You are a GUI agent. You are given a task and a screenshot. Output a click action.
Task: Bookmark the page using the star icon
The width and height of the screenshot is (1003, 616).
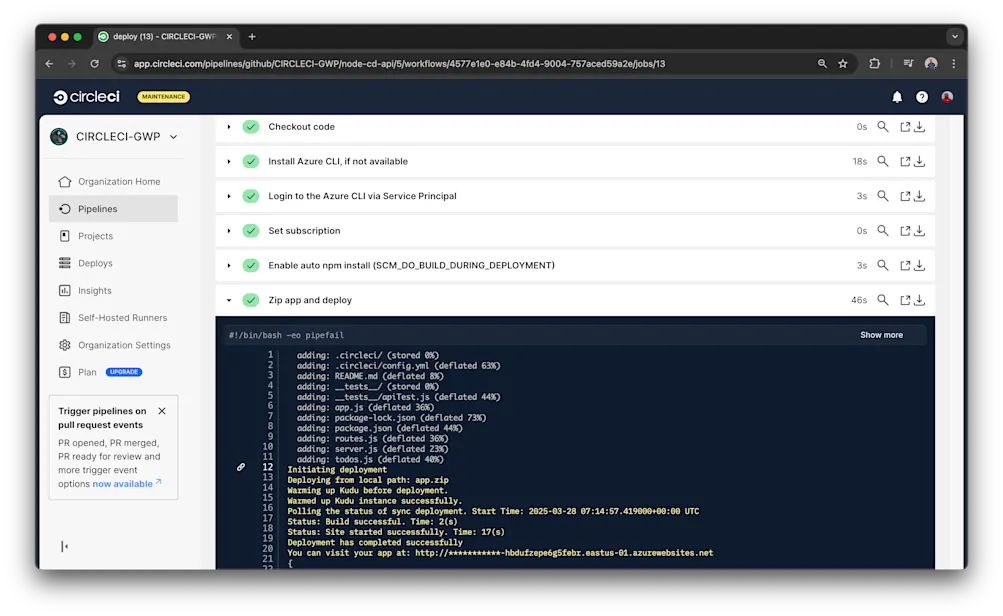coord(842,62)
